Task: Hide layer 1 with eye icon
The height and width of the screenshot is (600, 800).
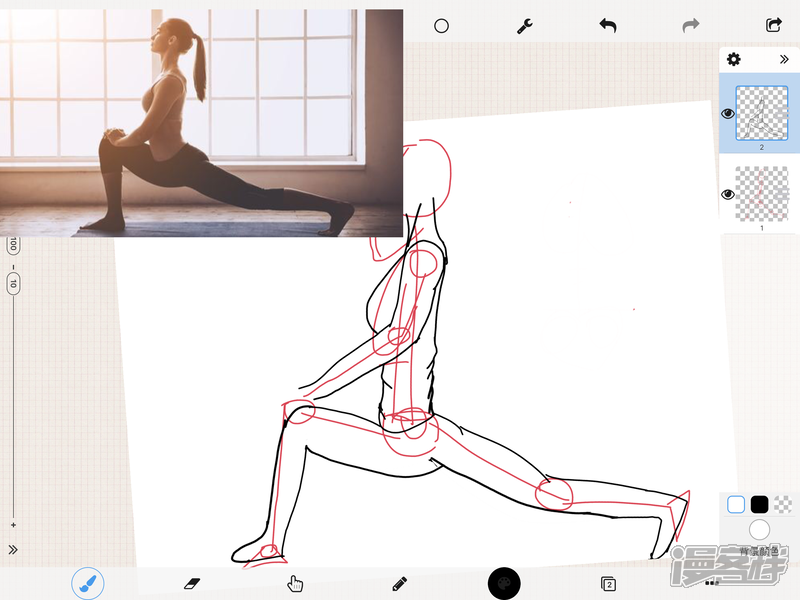Action: (x=728, y=194)
